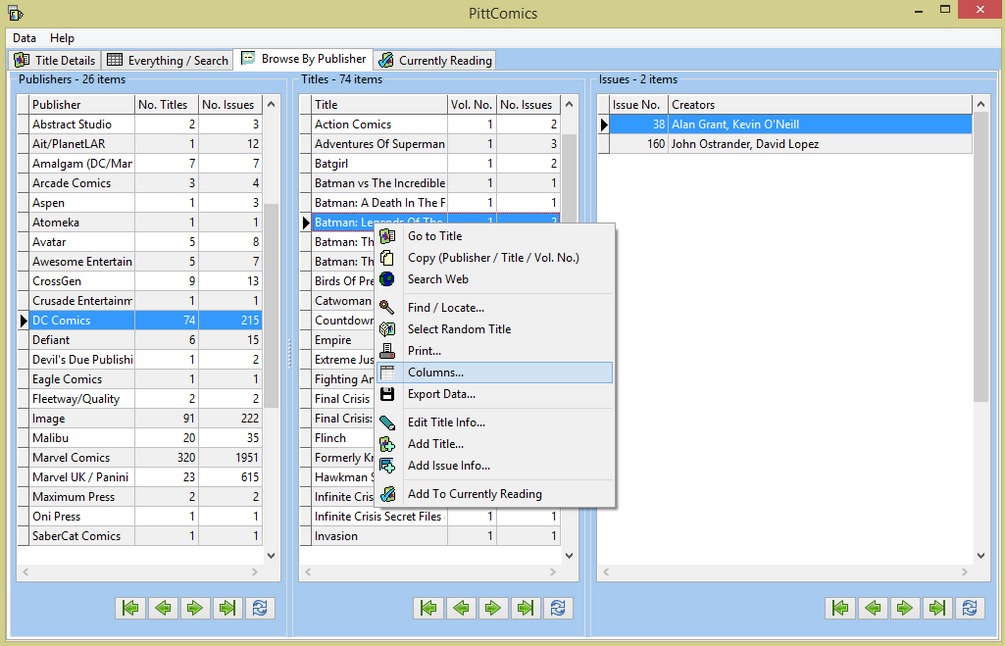This screenshot has width=1005, height=646.
Task: Click the Print printer icon
Action: 387,351
